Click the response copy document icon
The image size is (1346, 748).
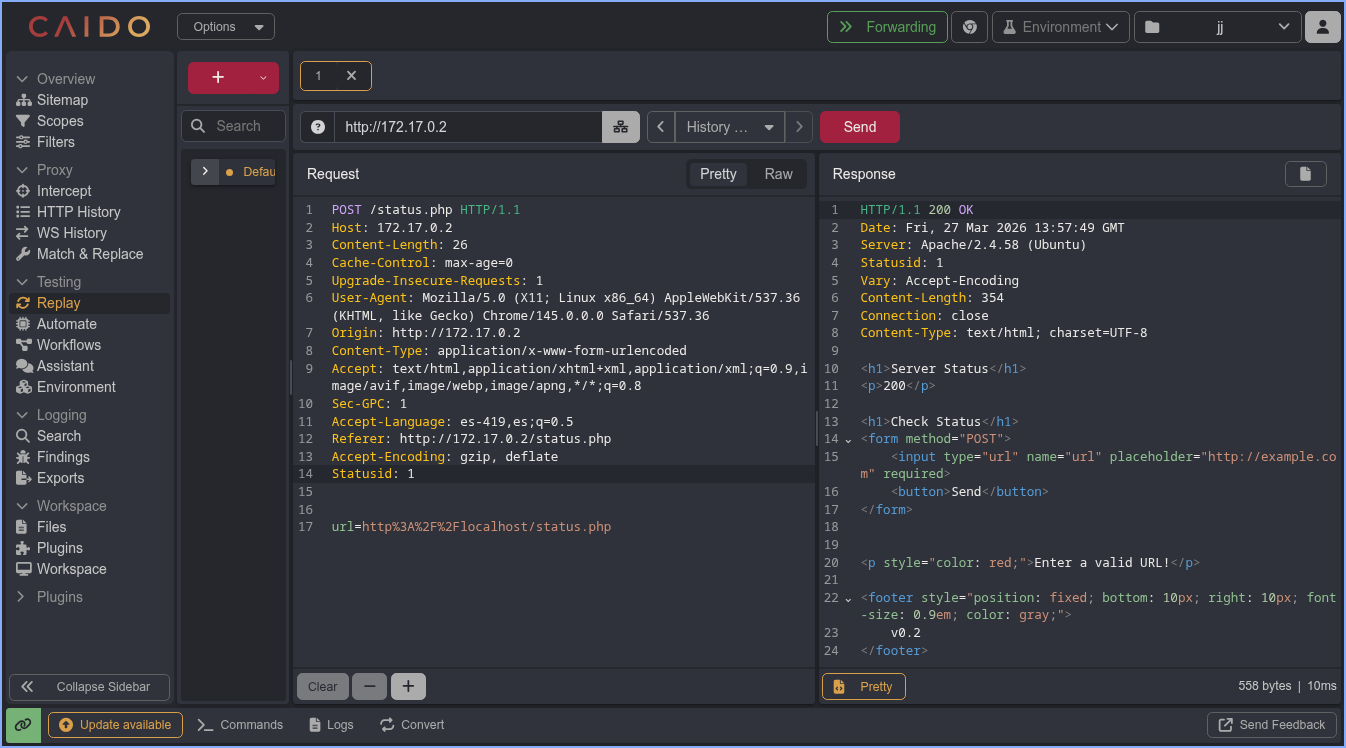[x=1305, y=174]
